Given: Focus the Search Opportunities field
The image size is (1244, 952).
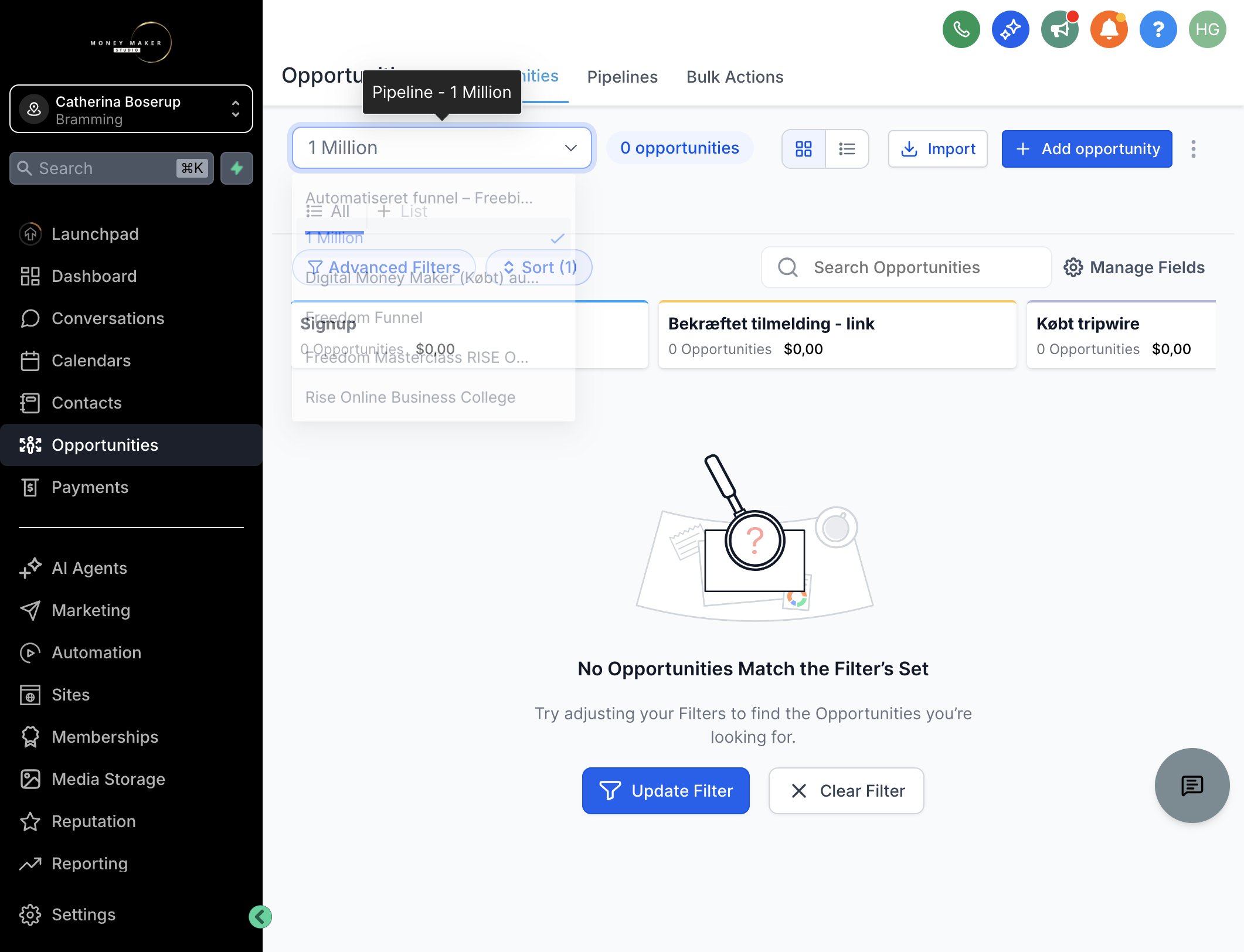Looking at the screenshot, I should tap(906, 267).
